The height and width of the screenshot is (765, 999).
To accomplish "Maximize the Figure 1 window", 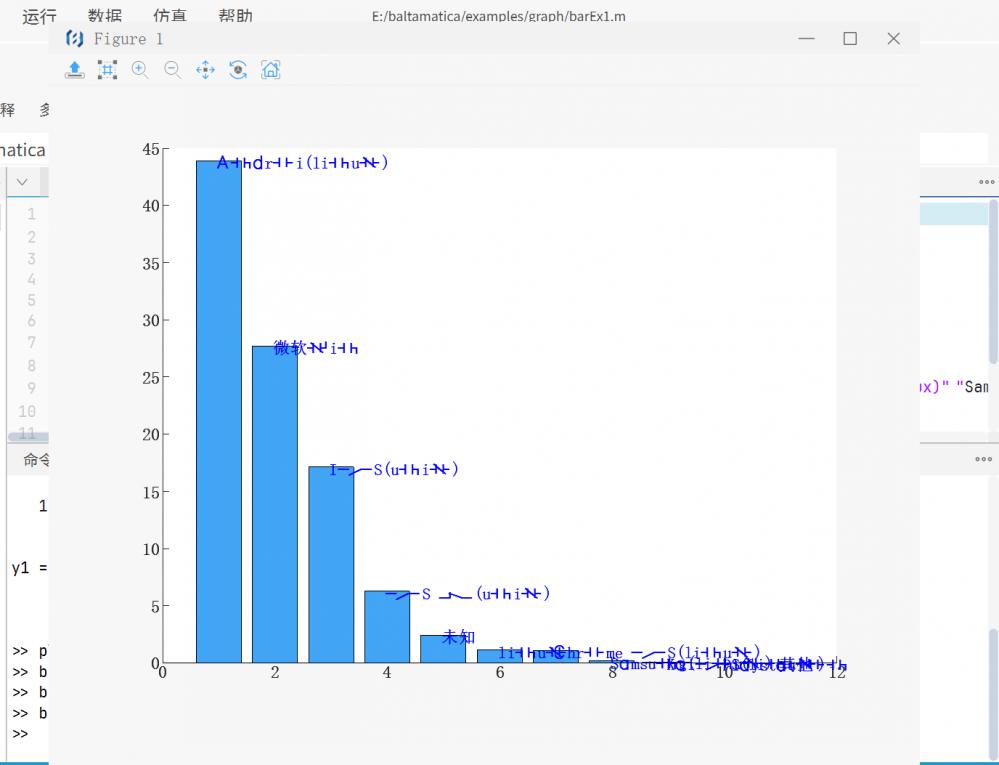I will point(850,39).
